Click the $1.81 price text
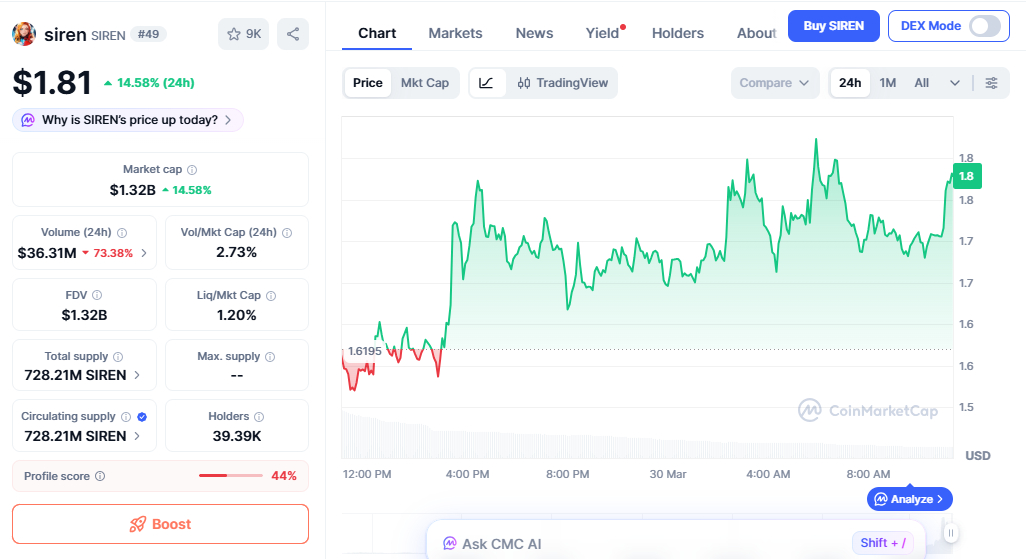 click(x=52, y=82)
